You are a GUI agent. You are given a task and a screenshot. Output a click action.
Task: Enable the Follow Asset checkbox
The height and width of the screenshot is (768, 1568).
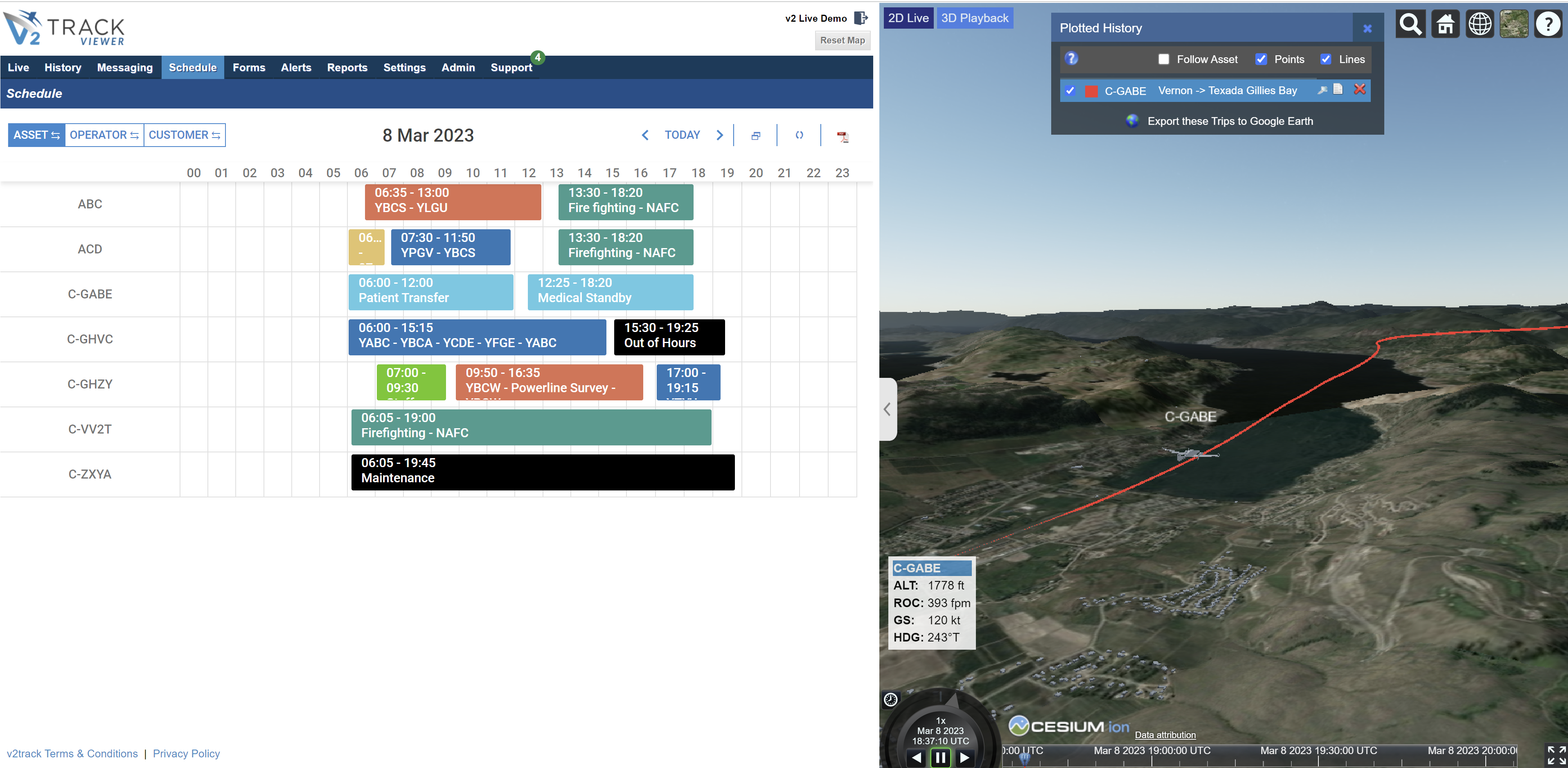[x=1164, y=59]
